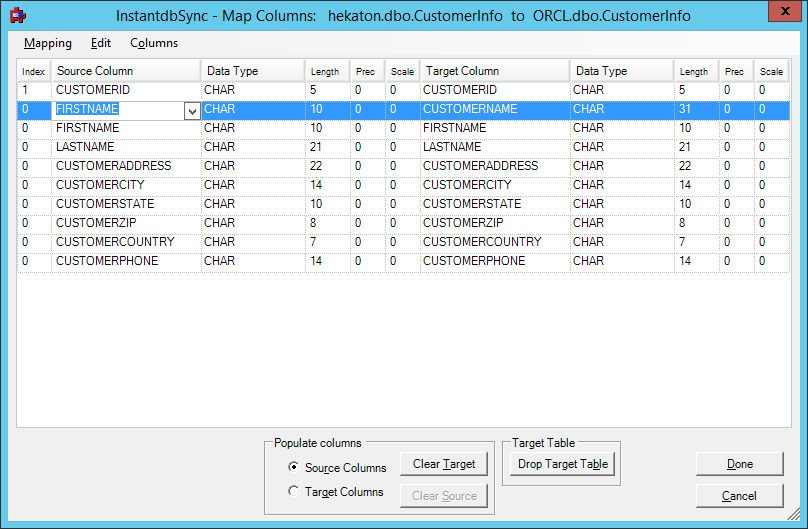Open the Mapping menu
This screenshot has width=808, height=529.
(x=47, y=43)
